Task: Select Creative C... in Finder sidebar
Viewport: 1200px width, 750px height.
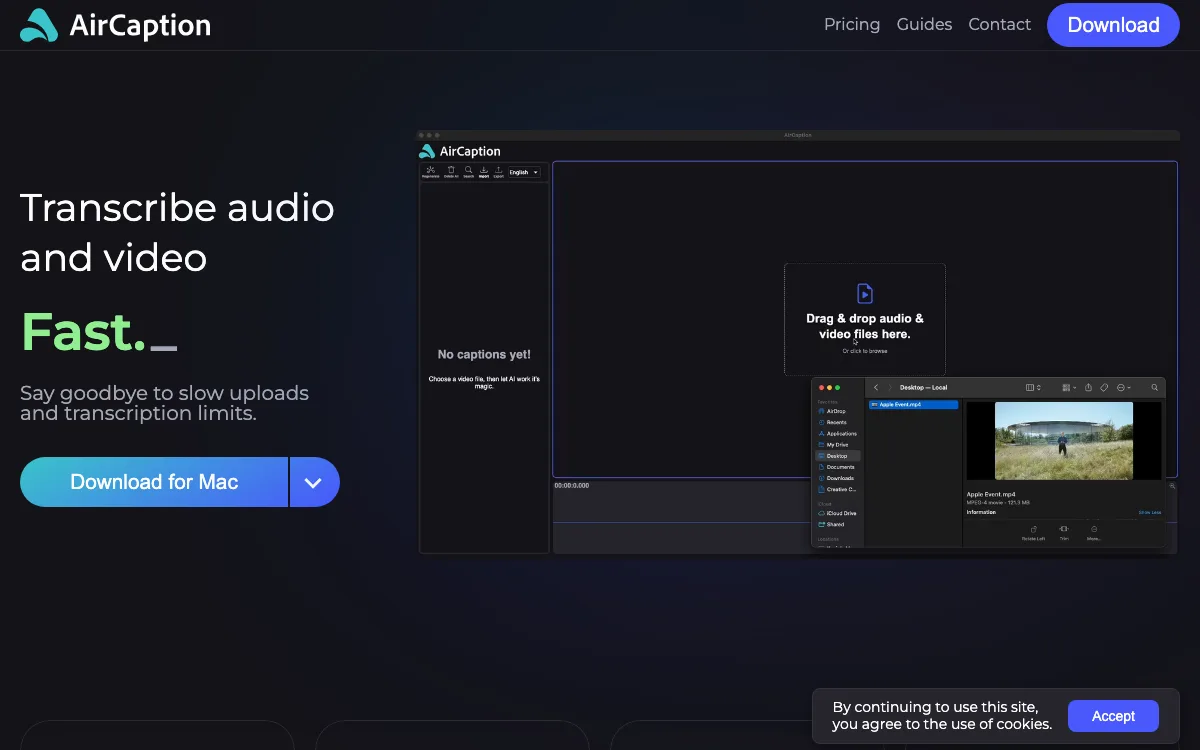Action: pyautogui.click(x=837, y=489)
